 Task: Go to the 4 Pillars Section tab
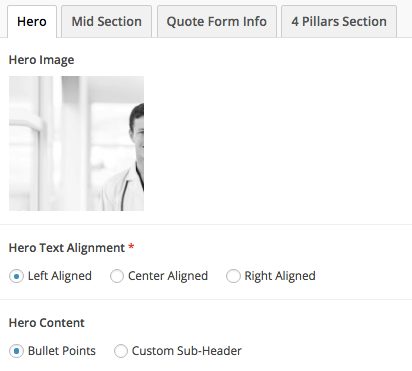[x=339, y=22]
